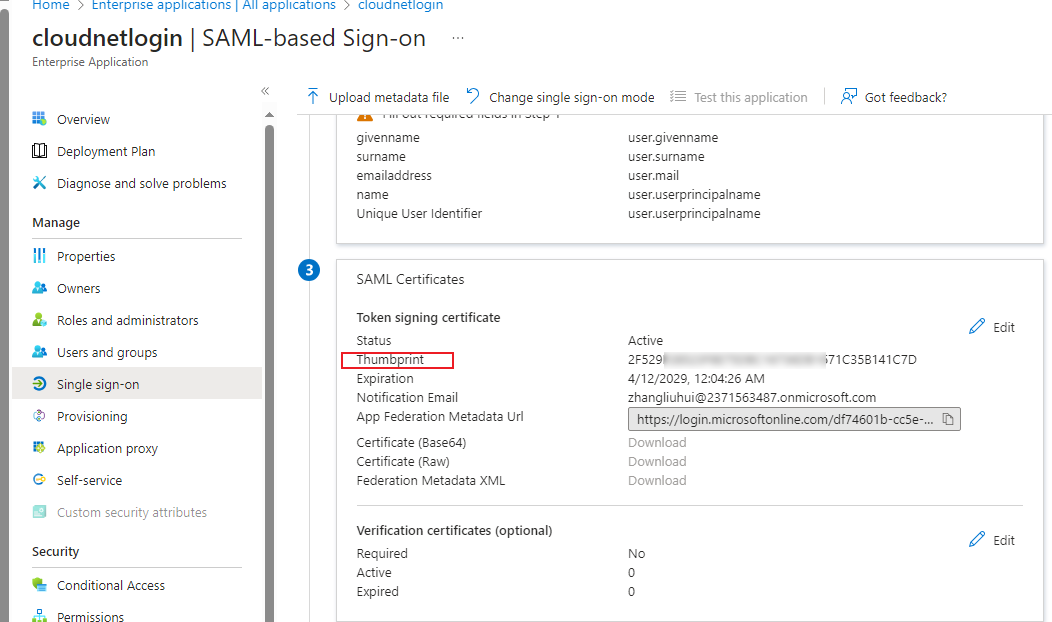The image size is (1052, 622).
Task: Open the Deployment Plan page
Action: pyautogui.click(x=106, y=152)
